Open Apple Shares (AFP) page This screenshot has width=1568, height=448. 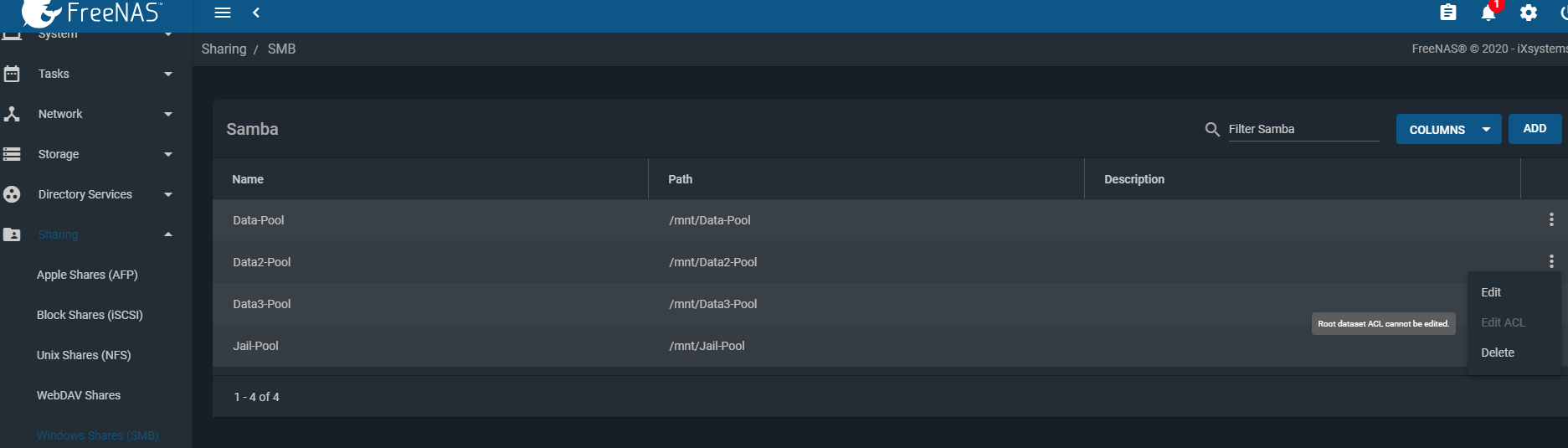(x=87, y=275)
